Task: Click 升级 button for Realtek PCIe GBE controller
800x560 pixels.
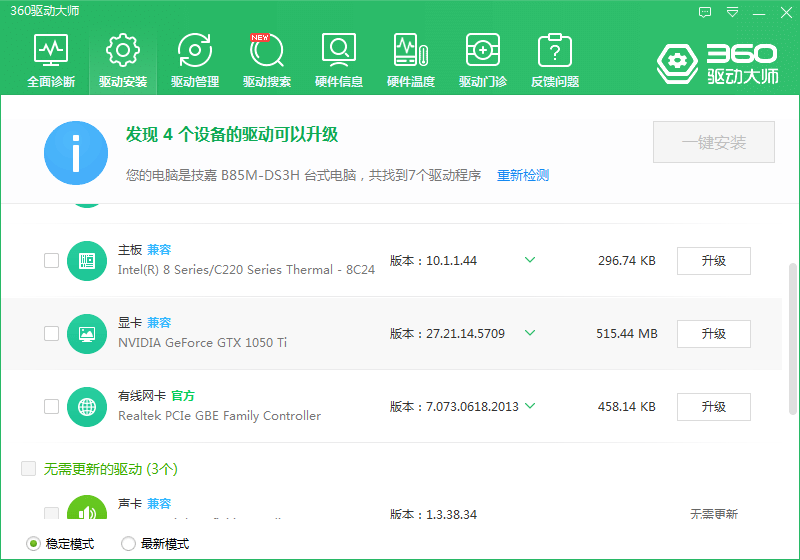Action: point(713,407)
